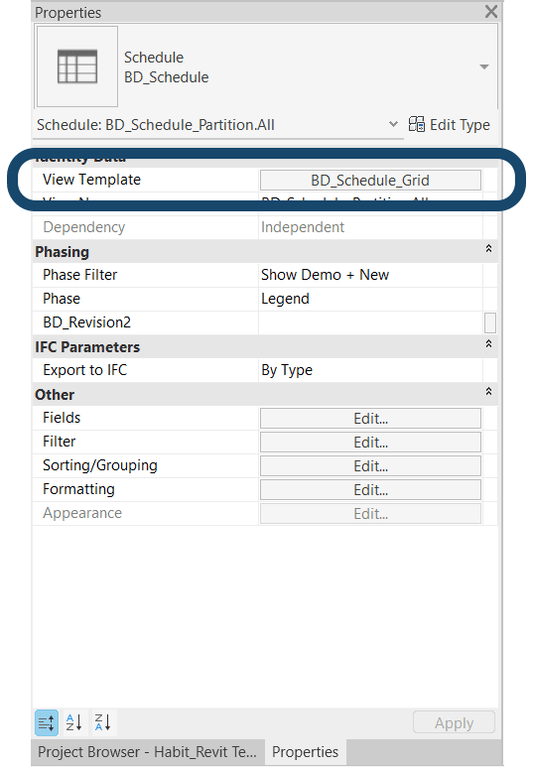Sort properties A to Z

point(74,722)
